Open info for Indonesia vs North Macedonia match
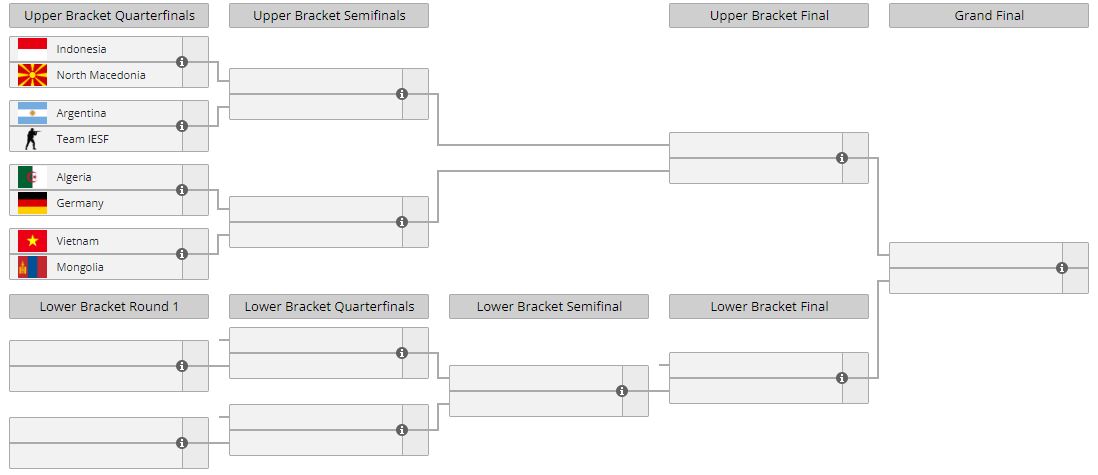1098x475 pixels. [x=182, y=62]
